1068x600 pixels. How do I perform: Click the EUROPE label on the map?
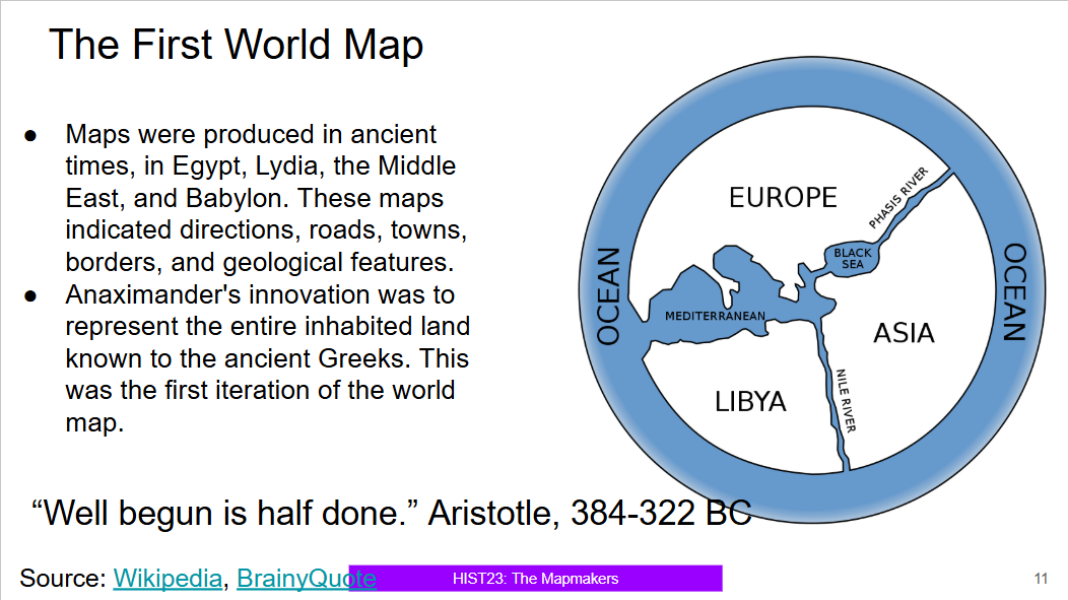[783, 198]
